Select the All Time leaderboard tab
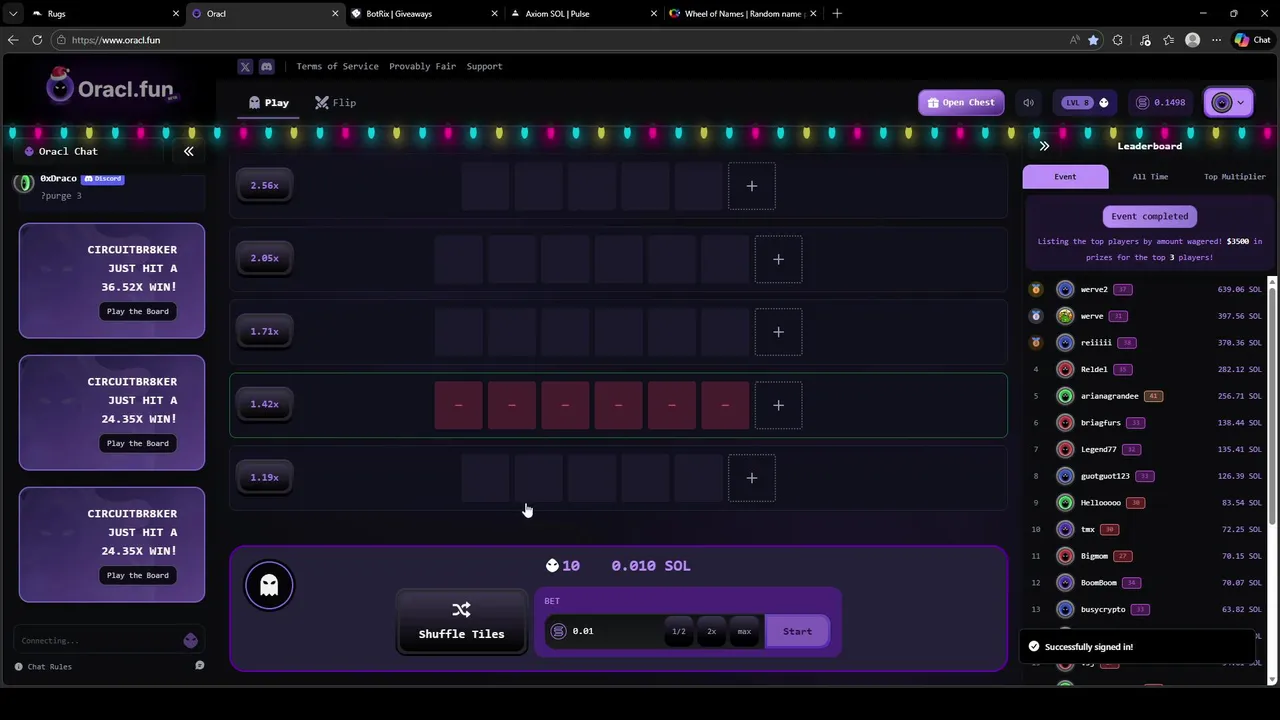The image size is (1280, 720). (x=1150, y=177)
